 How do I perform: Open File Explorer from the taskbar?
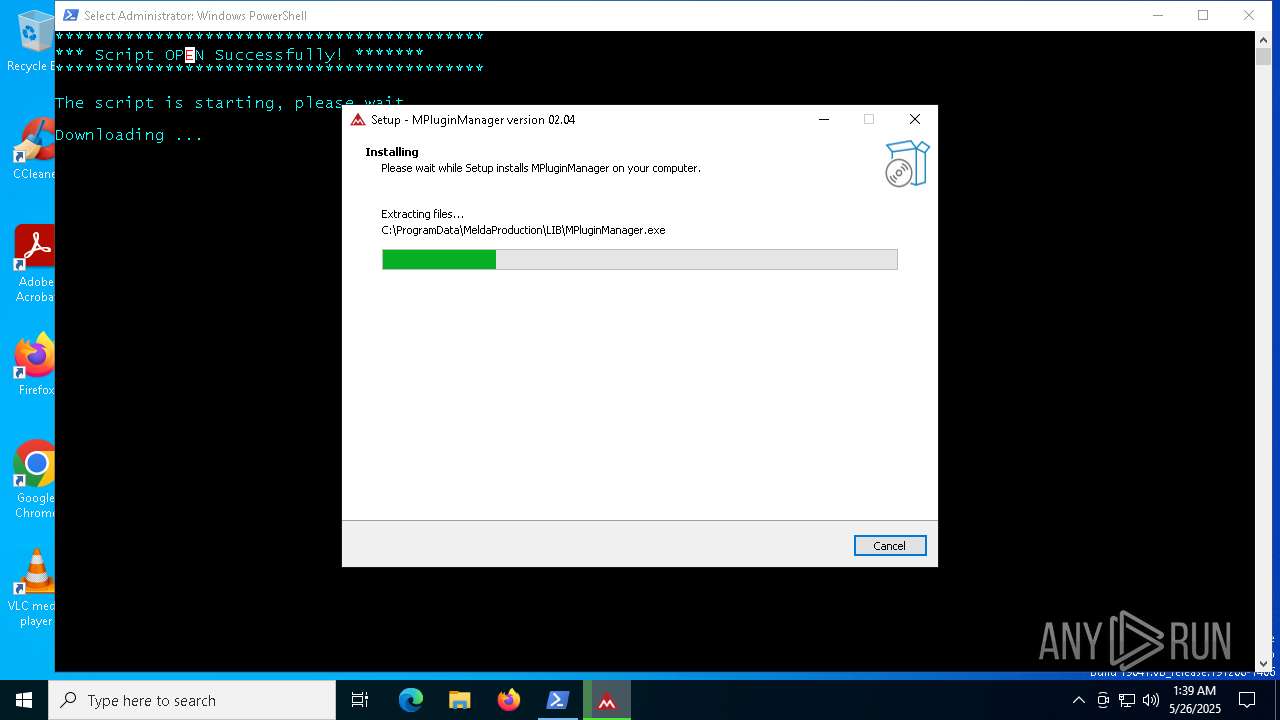[x=460, y=700]
